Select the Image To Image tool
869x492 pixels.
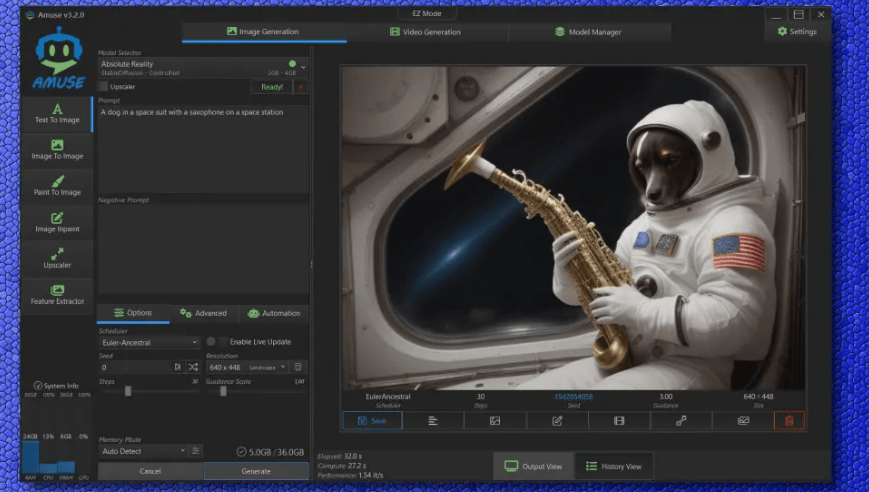57,150
